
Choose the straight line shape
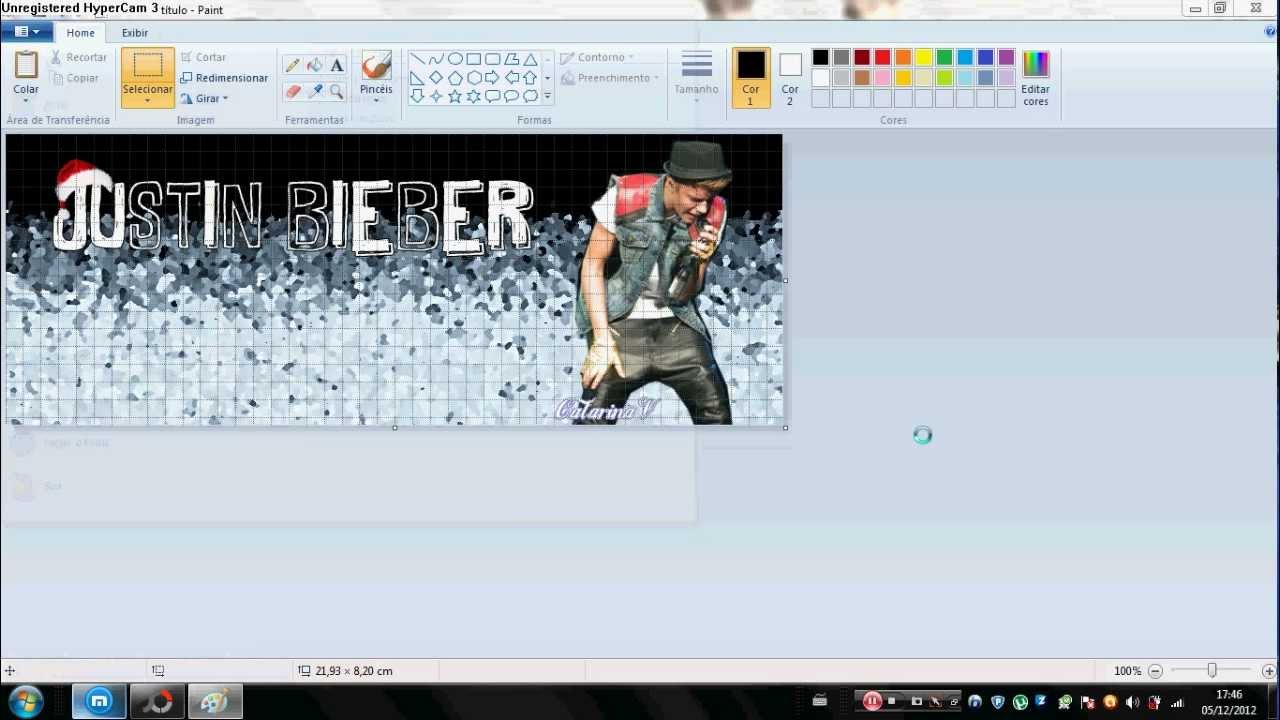pos(417,59)
